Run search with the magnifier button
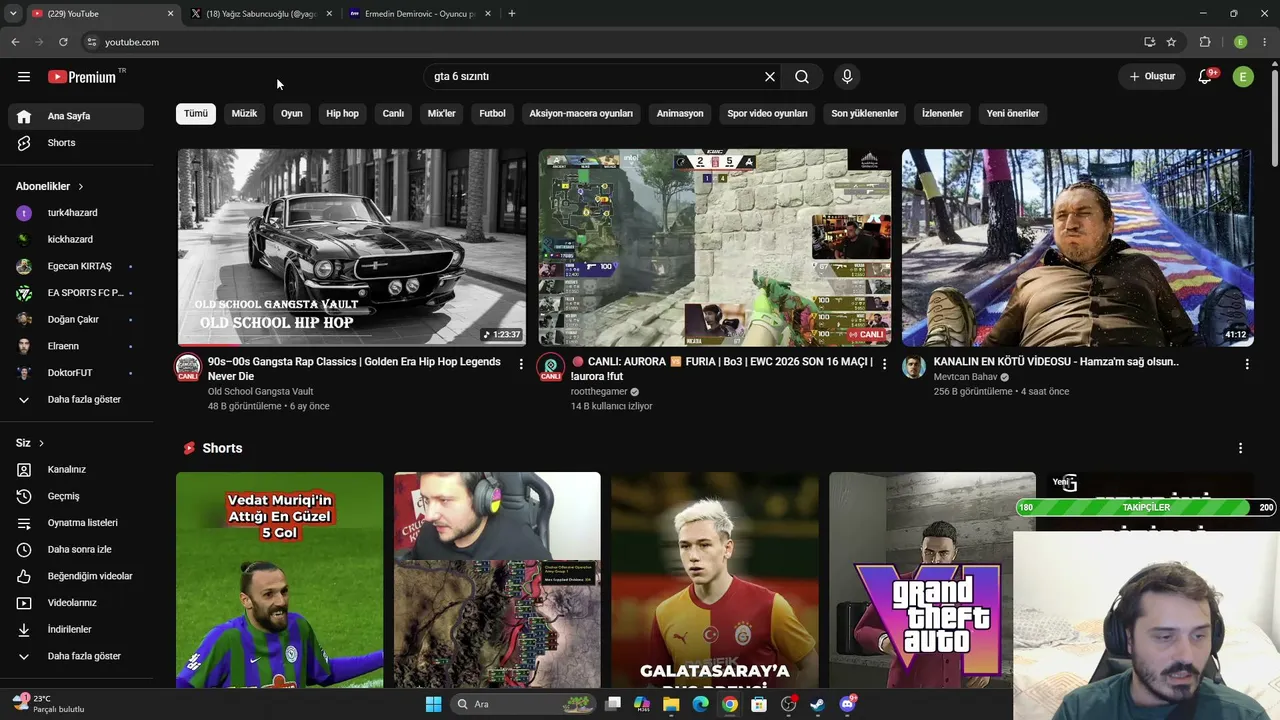Image resolution: width=1280 pixels, height=720 pixels. click(x=802, y=77)
